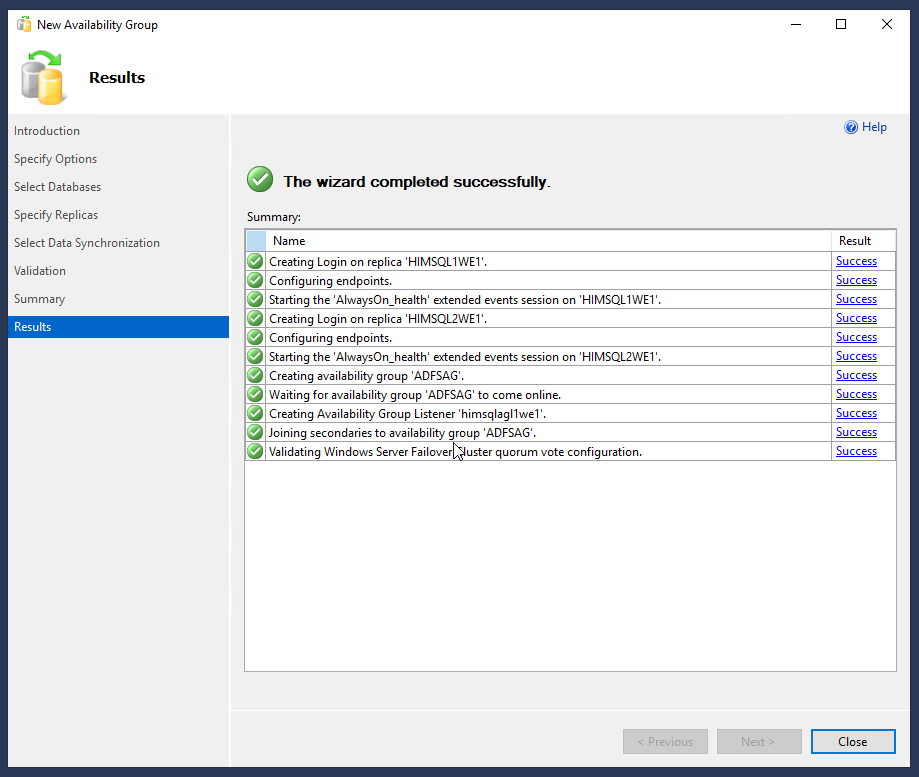The width and height of the screenshot is (919, 777).
Task: Click the Close button
Action: (853, 741)
